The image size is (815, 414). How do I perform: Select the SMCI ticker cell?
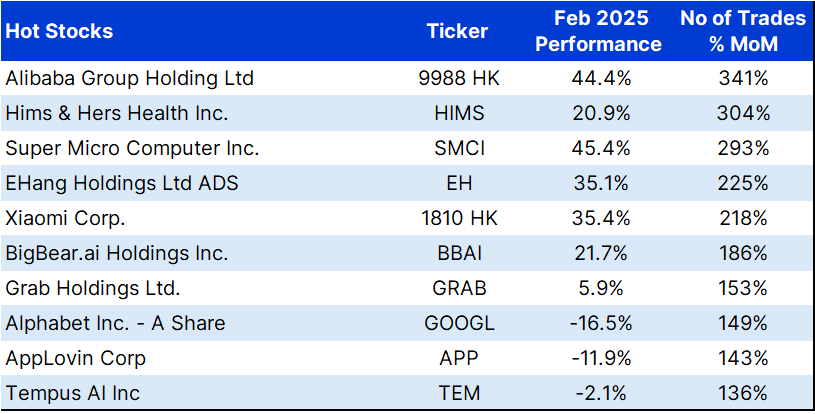click(x=457, y=148)
